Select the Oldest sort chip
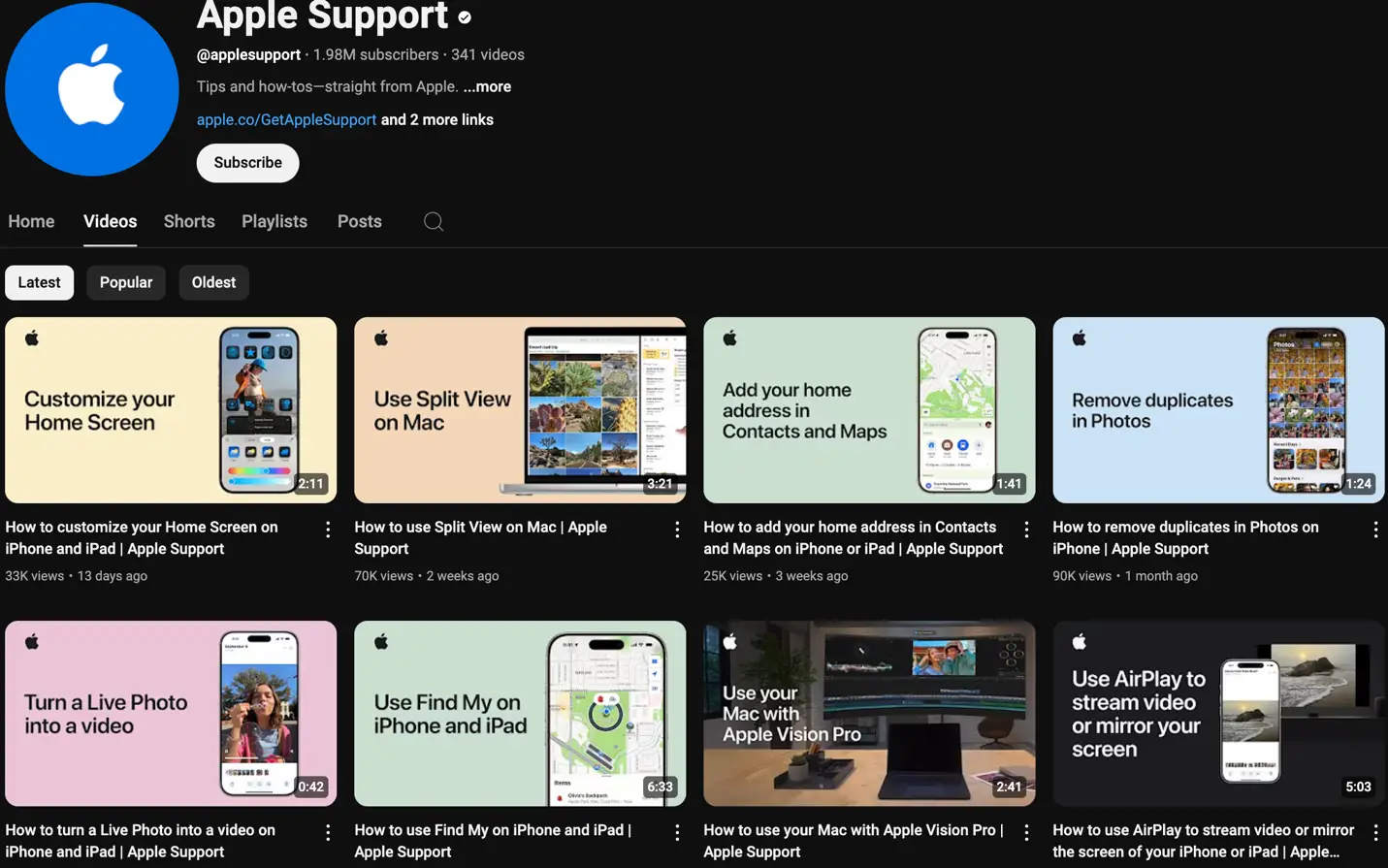The width and height of the screenshot is (1388, 868). point(213,282)
